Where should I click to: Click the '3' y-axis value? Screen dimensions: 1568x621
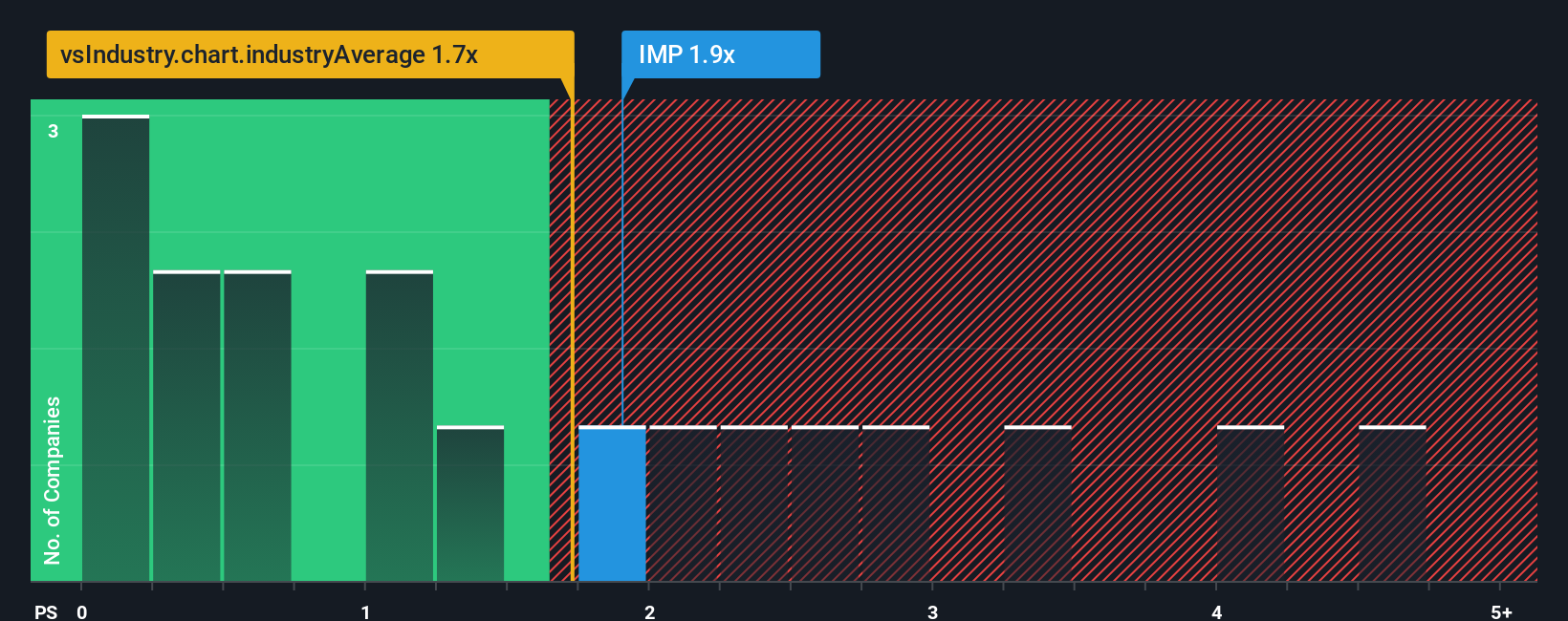pos(54,131)
